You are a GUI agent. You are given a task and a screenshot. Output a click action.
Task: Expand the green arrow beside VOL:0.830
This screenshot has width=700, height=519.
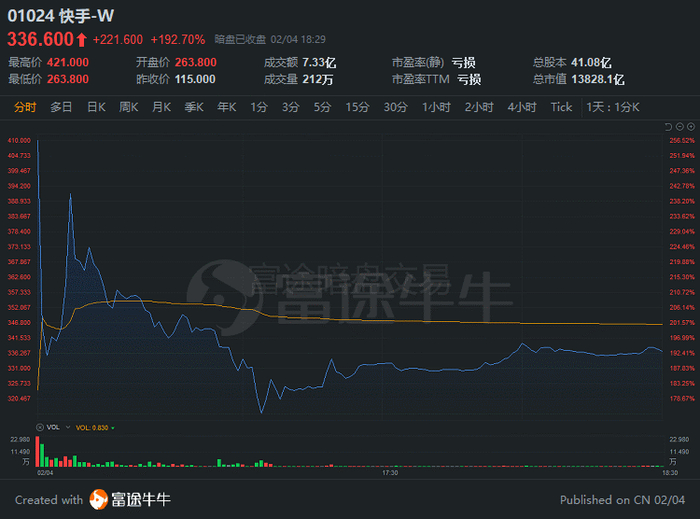pos(113,428)
